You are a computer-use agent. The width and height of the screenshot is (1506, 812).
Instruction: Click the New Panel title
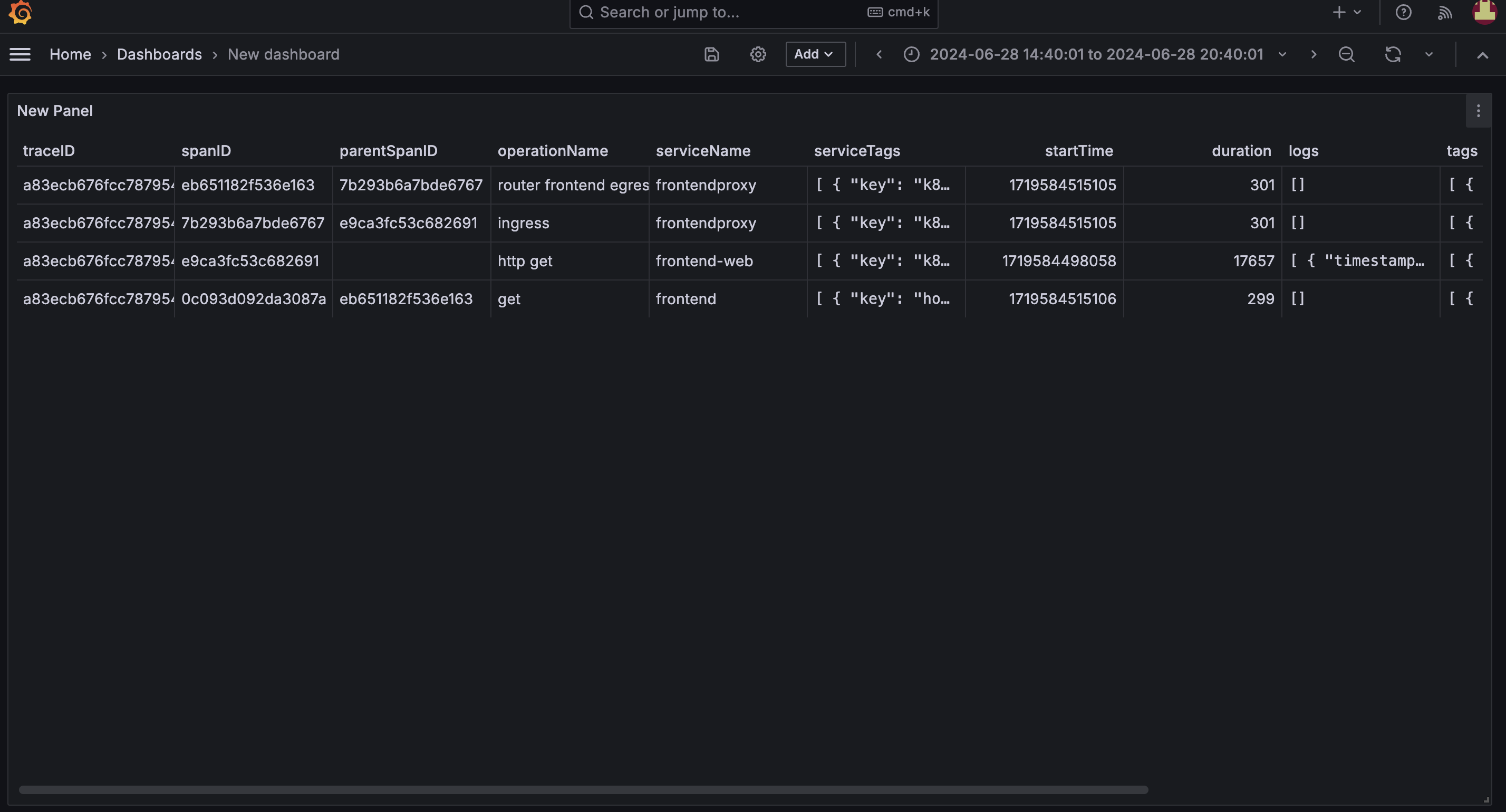55,111
